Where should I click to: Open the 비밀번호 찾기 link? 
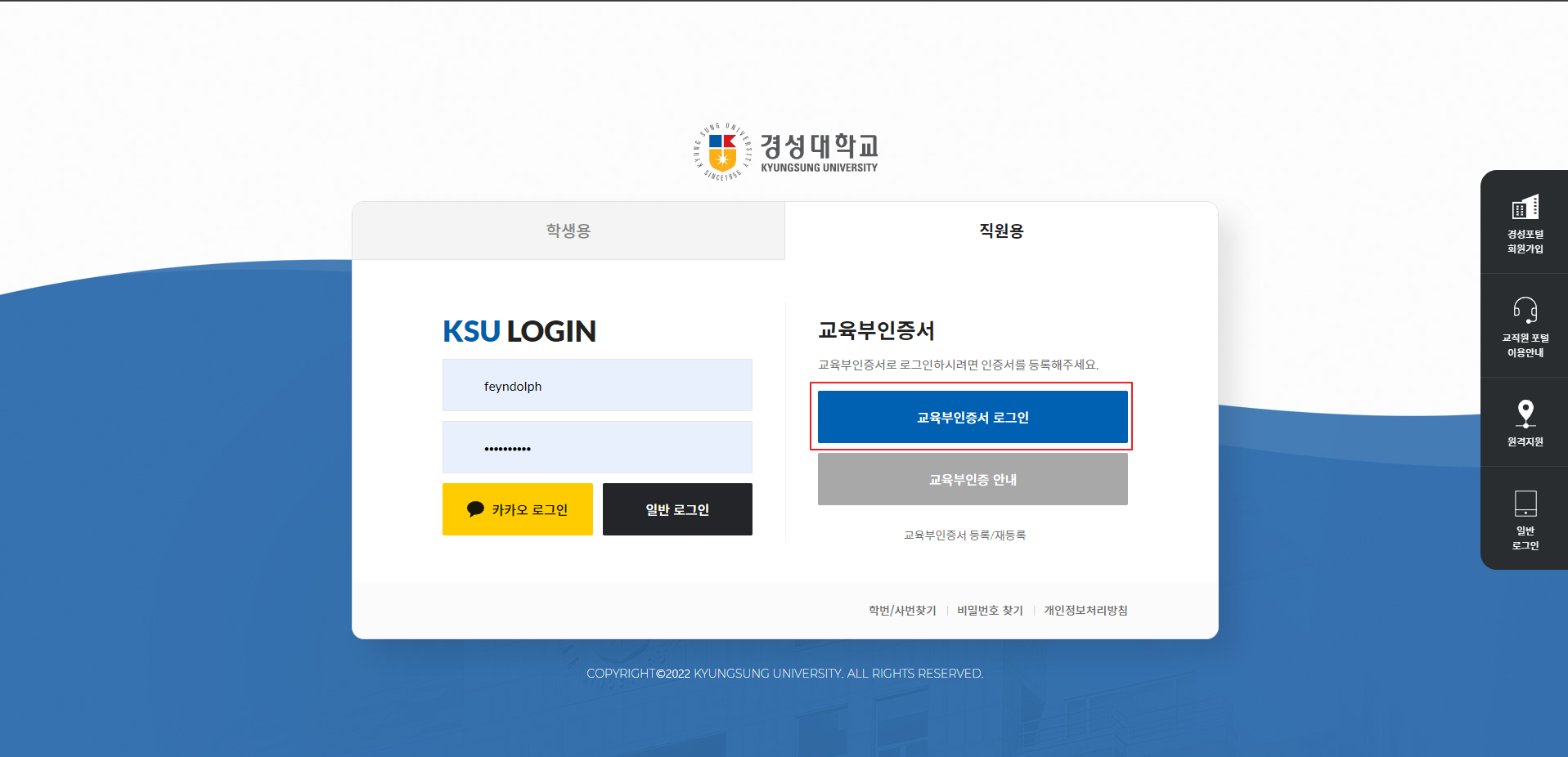point(990,611)
